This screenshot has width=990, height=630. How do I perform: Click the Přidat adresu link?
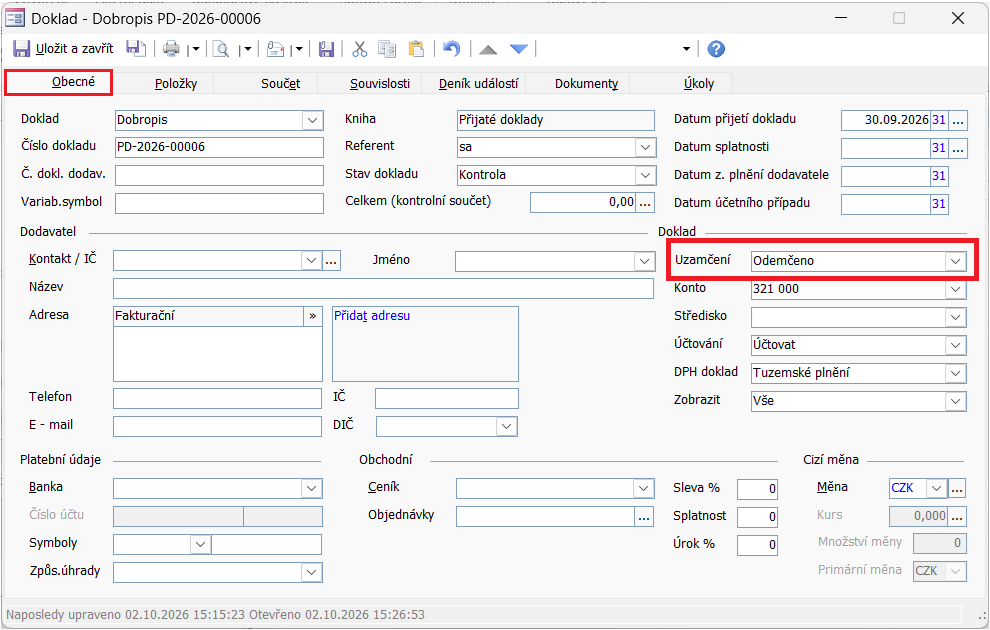pos(372,316)
